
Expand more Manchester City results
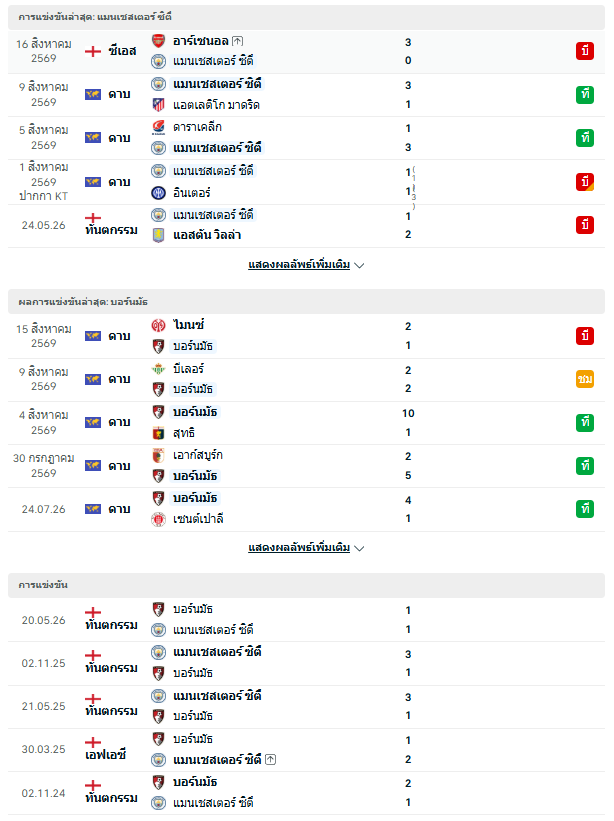299,264
